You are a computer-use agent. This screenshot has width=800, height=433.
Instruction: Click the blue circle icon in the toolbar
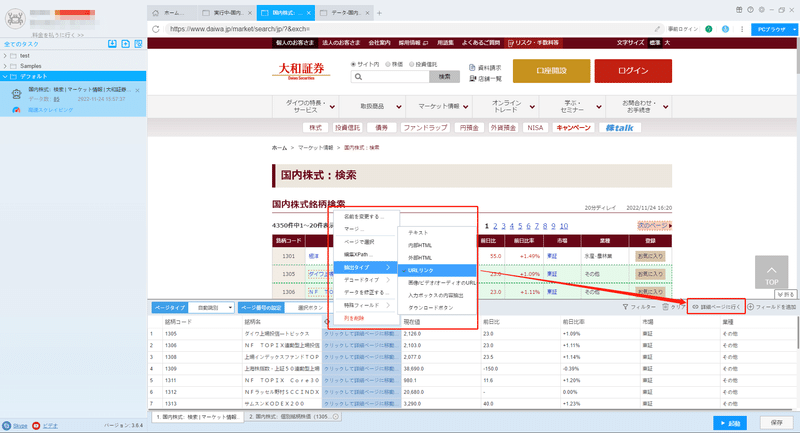[725, 29]
